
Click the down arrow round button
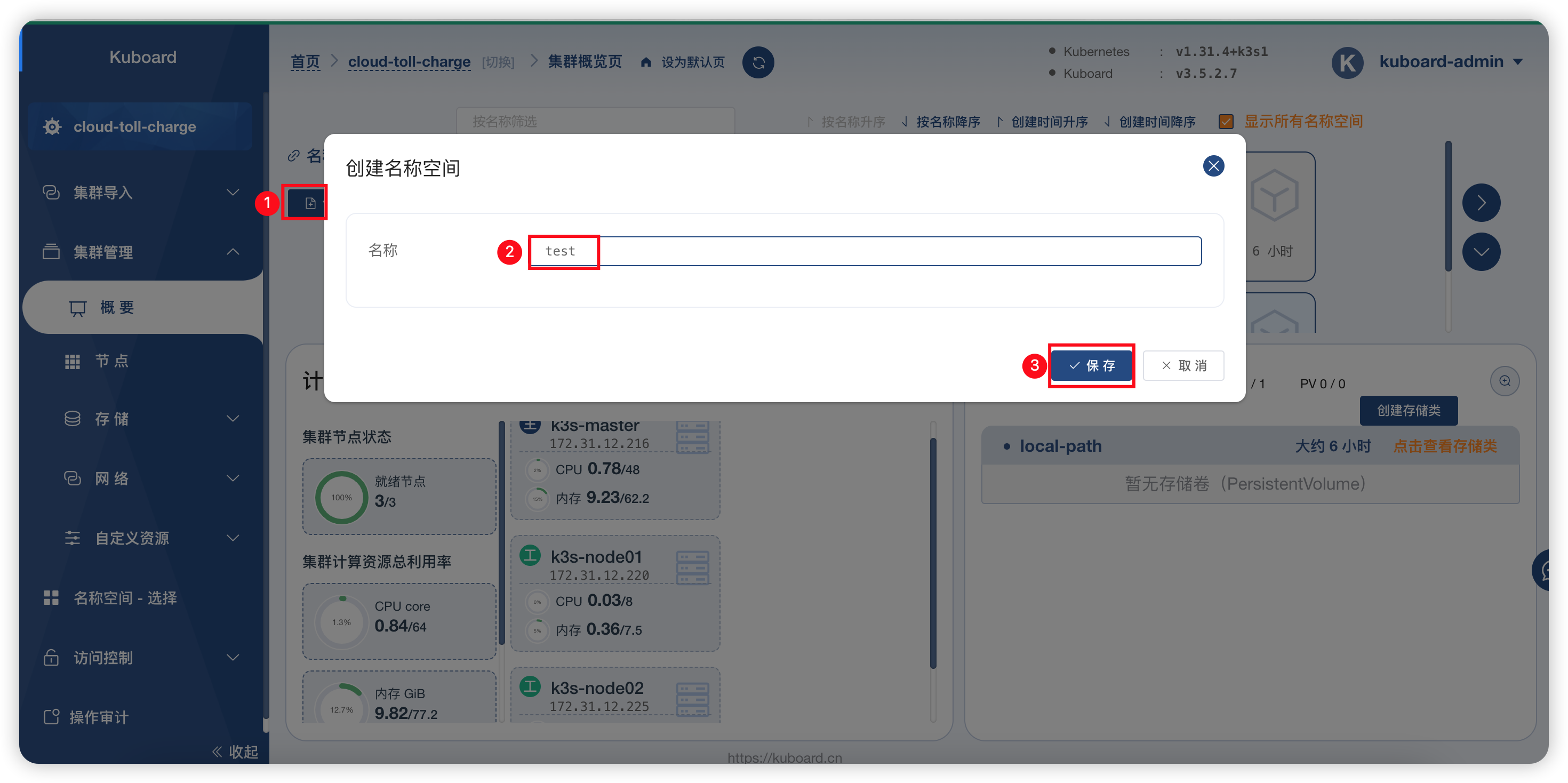click(1481, 251)
